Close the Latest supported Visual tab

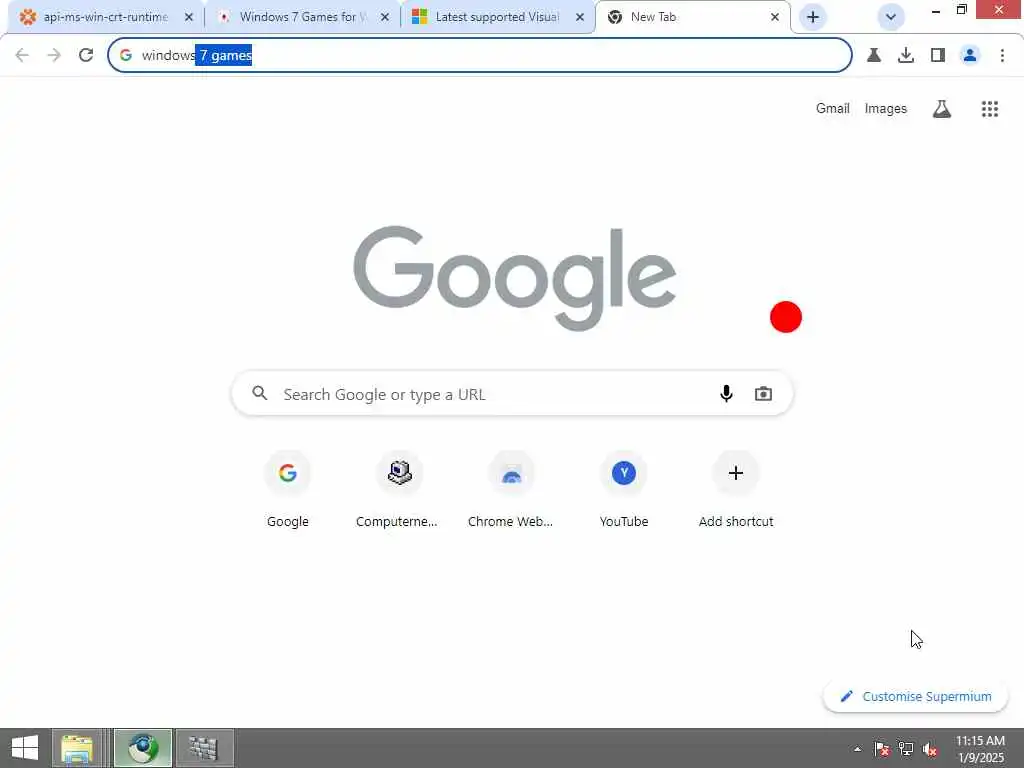pyautogui.click(x=580, y=18)
